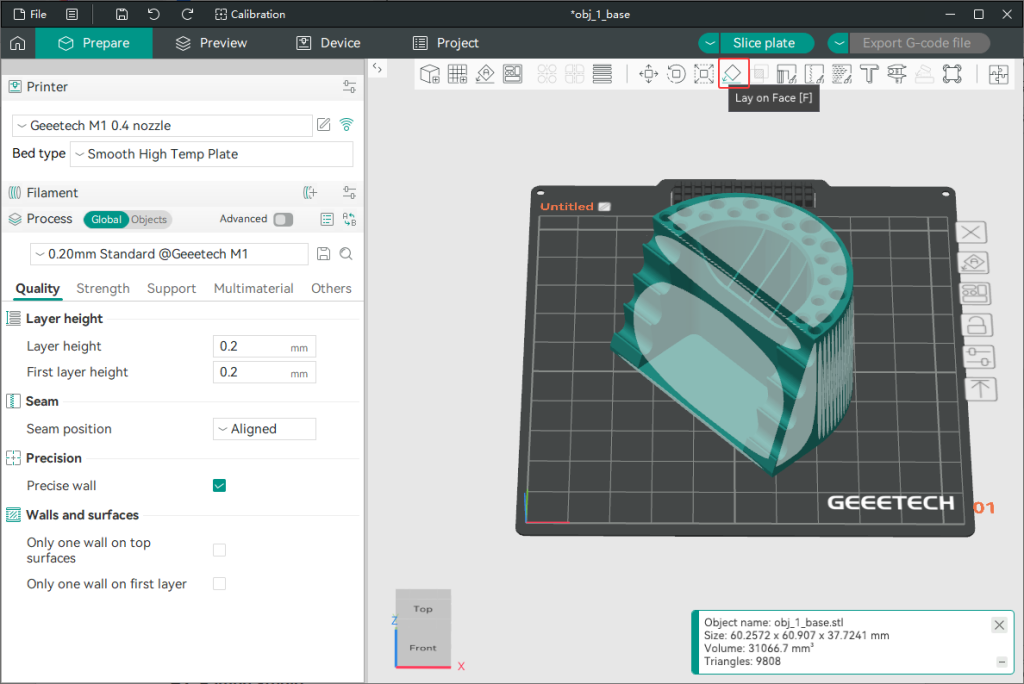Click the Add object cube icon
This screenshot has width=1024, height=684.
(x=430, y=73)
